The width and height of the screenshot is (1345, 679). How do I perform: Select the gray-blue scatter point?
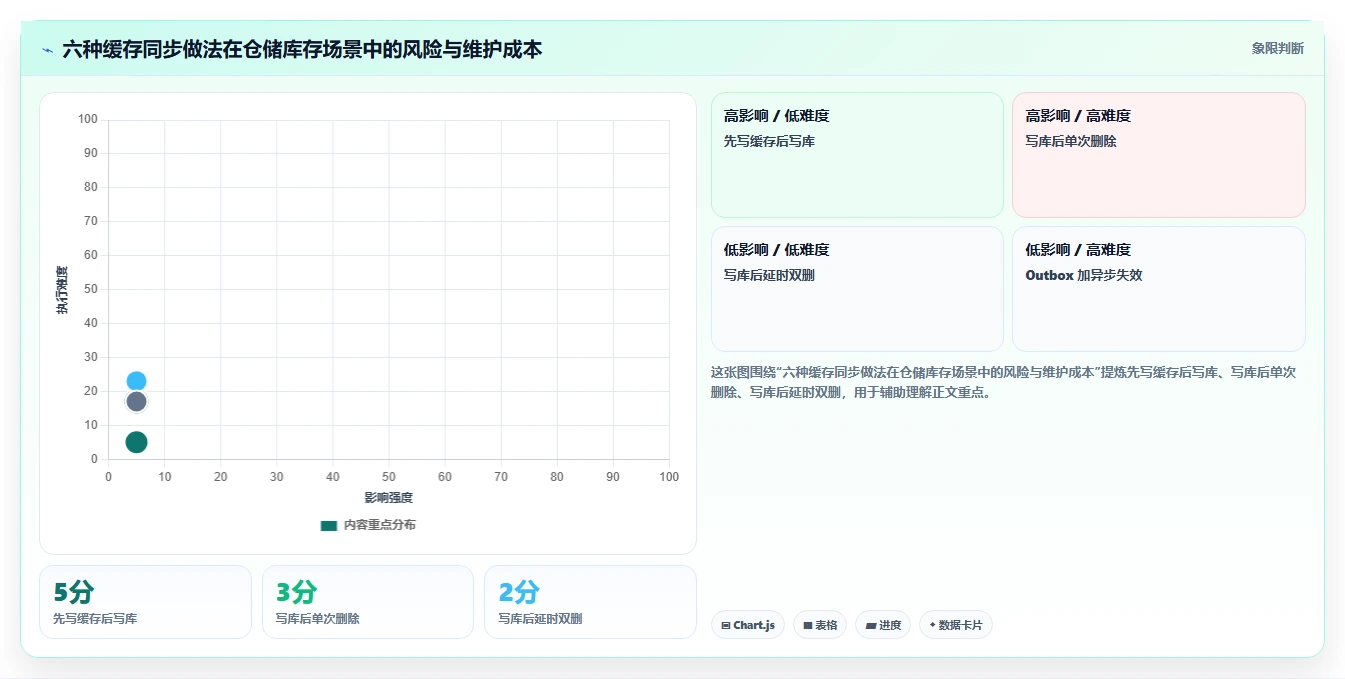(x=136, y=401)
